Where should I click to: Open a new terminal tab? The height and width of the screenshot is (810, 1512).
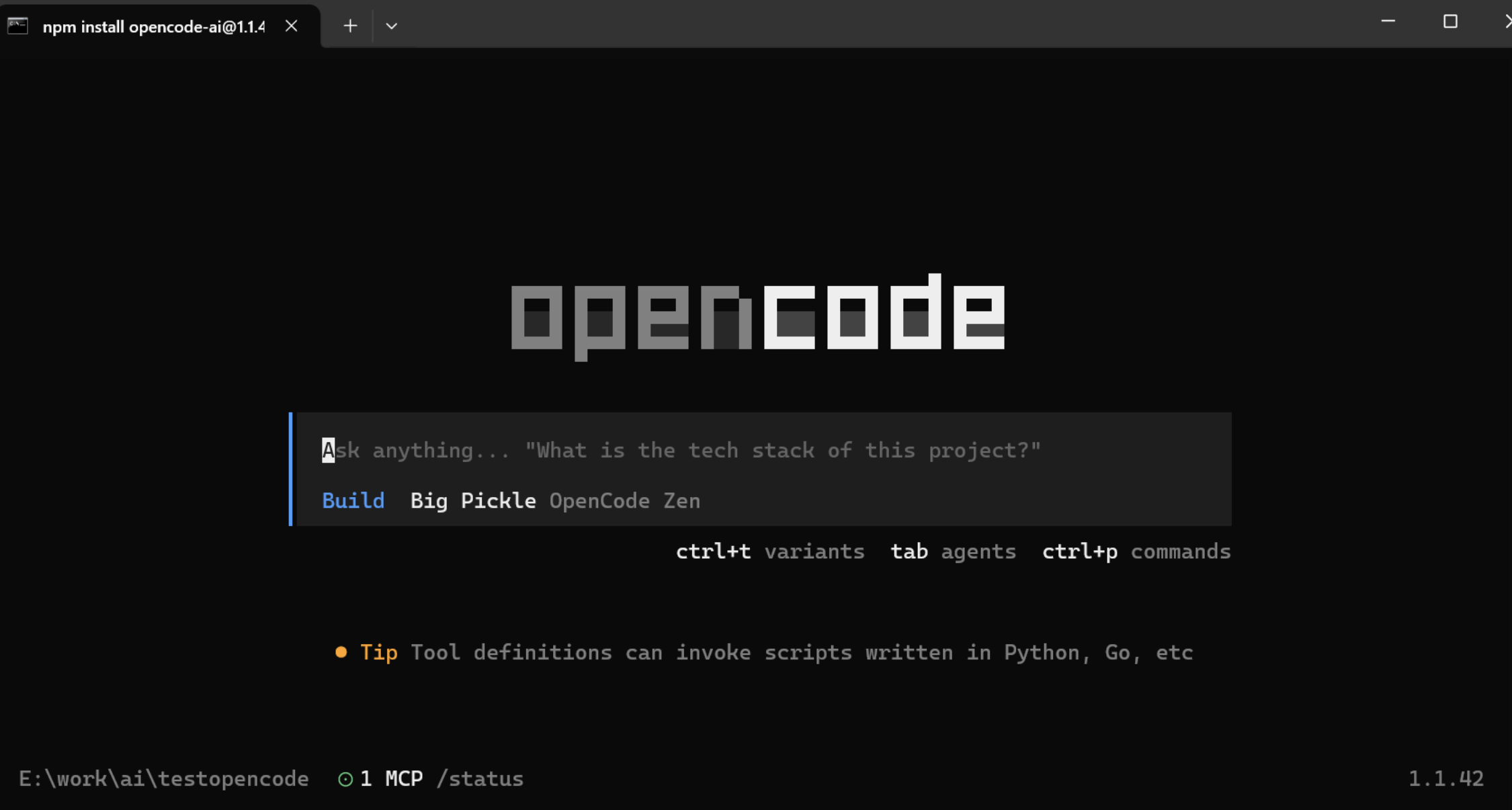pyautogui.click(x=349, y=26)
